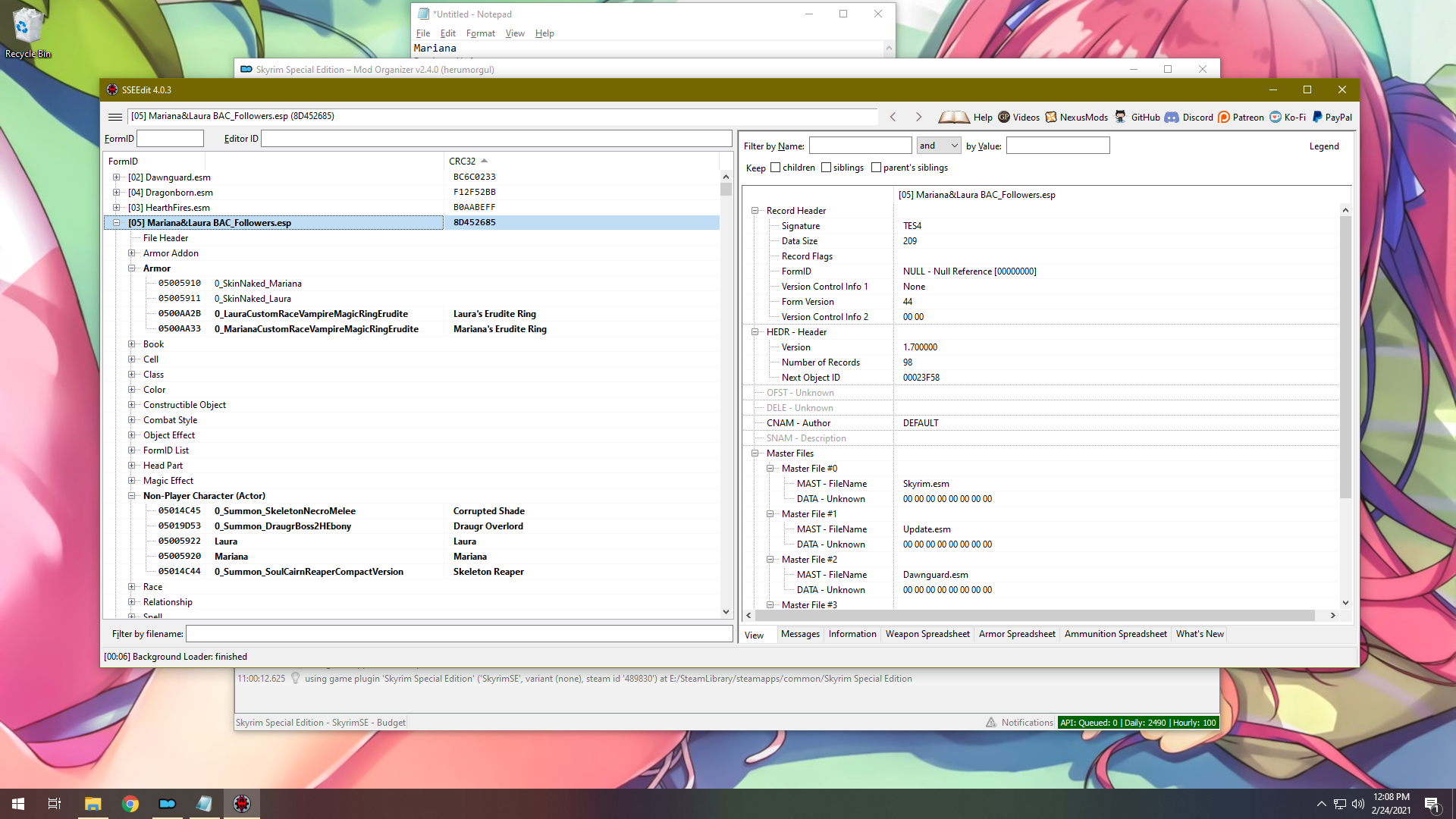
Task: Sort by the CRC32 column header
Action: (x=582, y=161)
